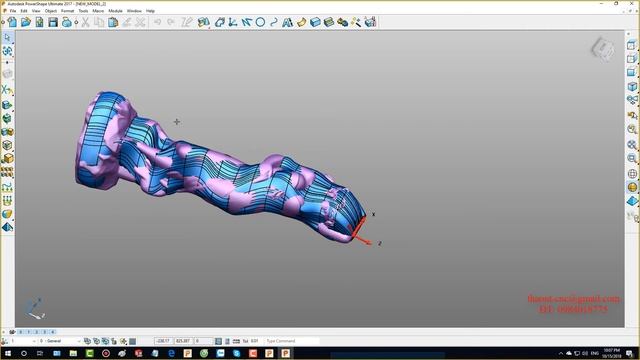Open the Mesh tools icon

coord(342,22)
